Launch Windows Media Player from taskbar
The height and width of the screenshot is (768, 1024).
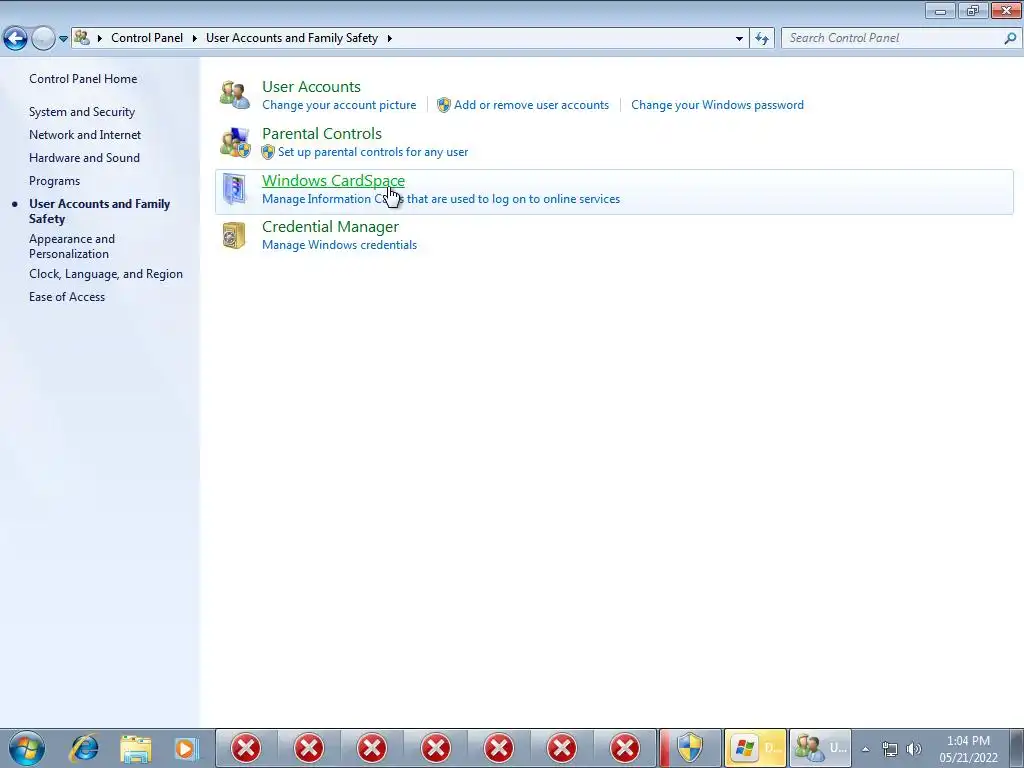[x=186, y=748]
